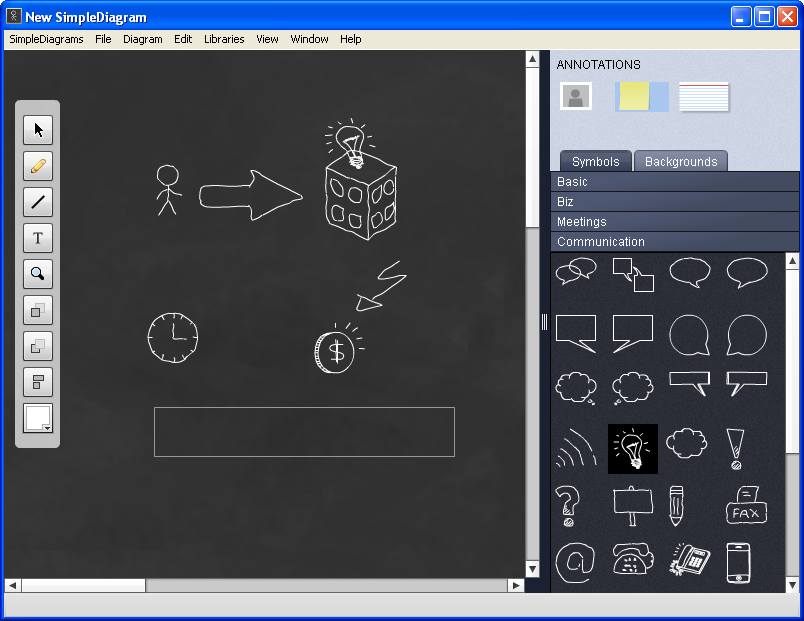Minimize the New SimpleDiagram window
The height and width of the screenshot is (621, 804).
point(740,17)
